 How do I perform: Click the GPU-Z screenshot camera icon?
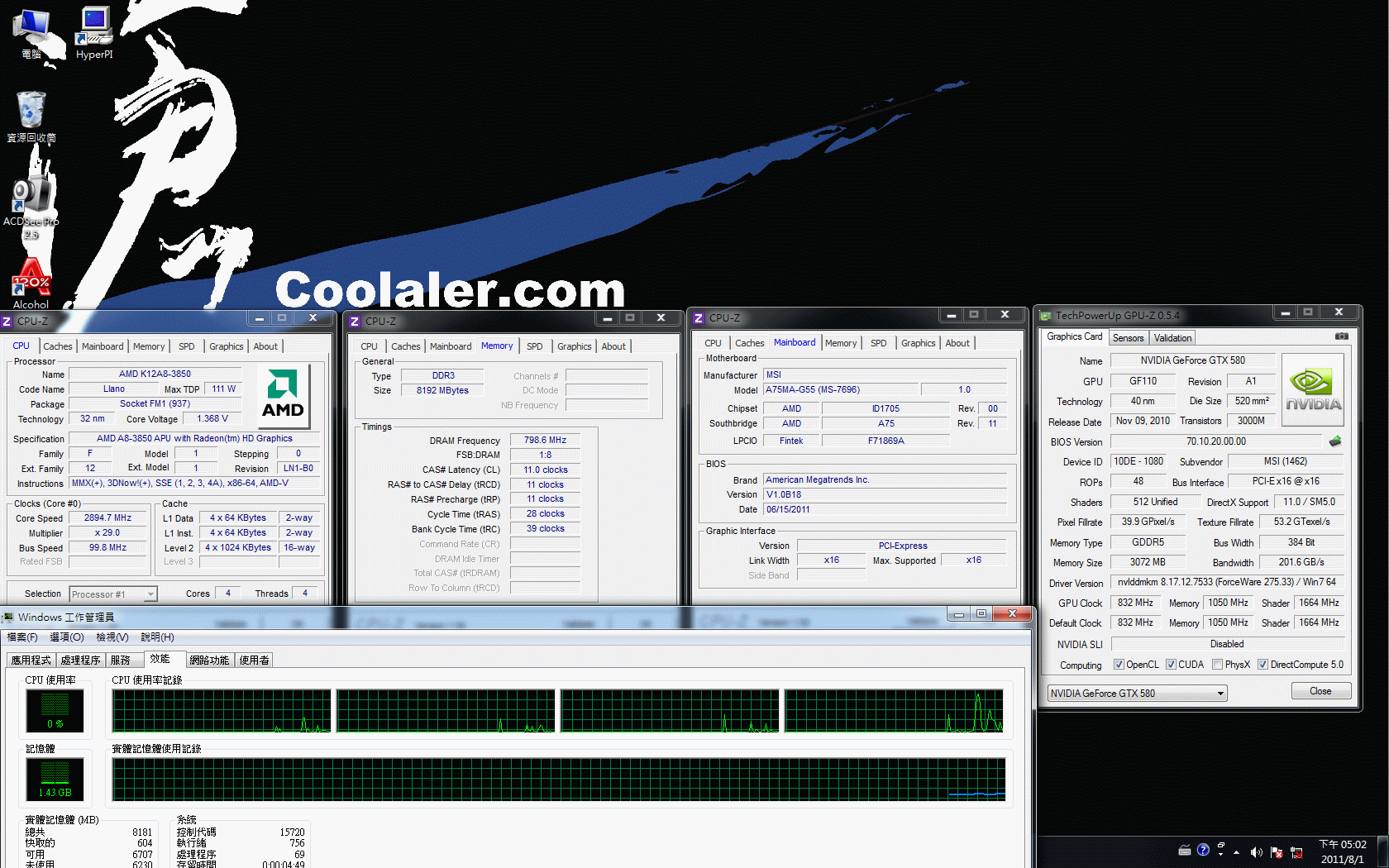tap(1341, 336)
